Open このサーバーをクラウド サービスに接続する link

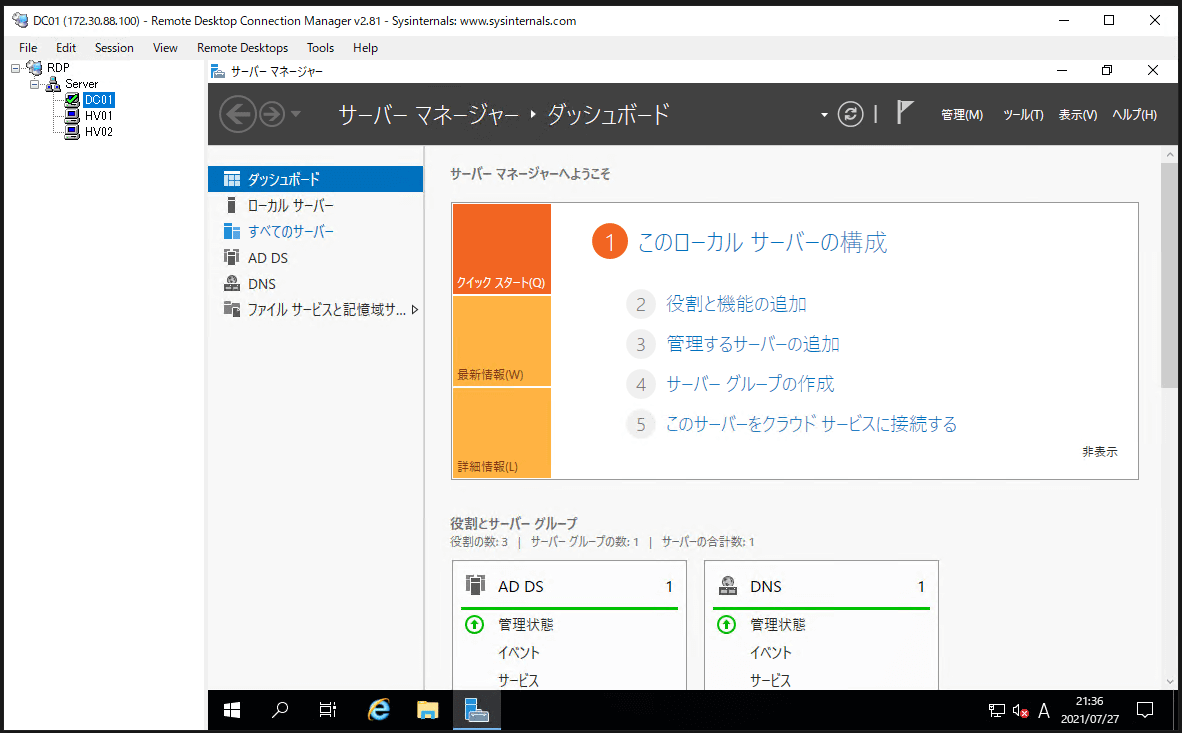pos(811,424)
